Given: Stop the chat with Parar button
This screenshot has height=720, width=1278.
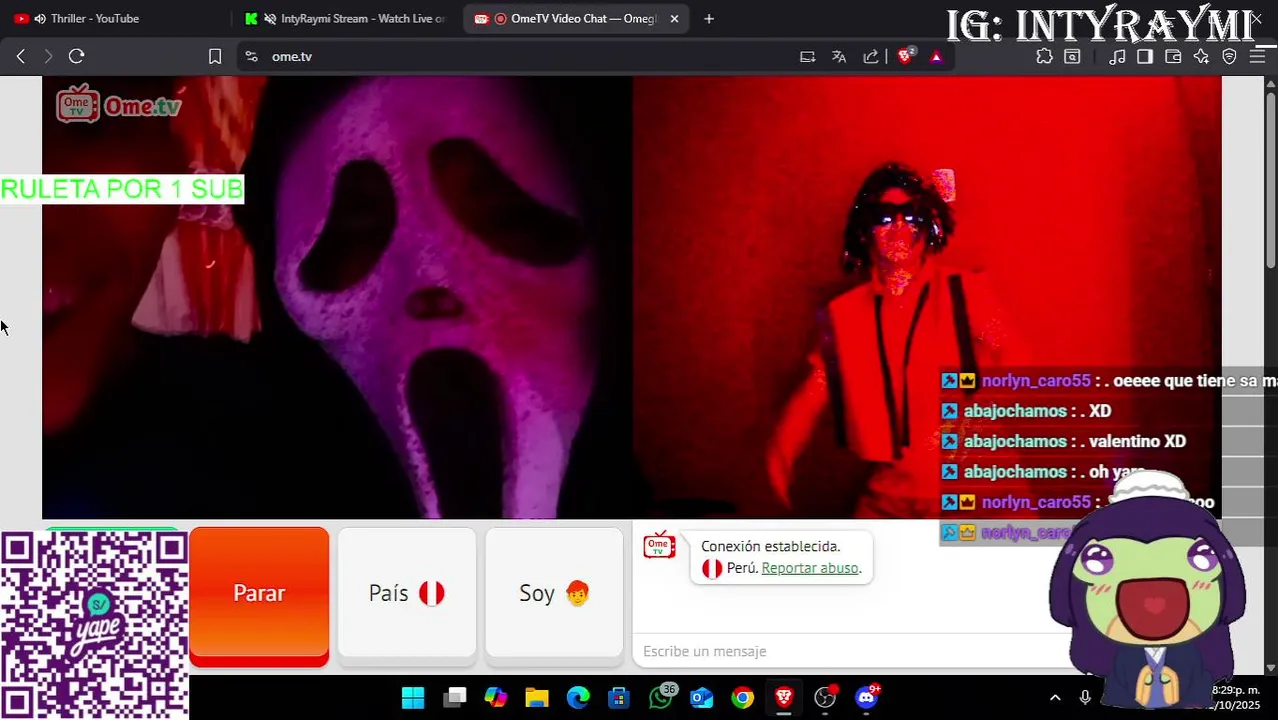Looking at the screenshot, I should [x=259, y=595].
